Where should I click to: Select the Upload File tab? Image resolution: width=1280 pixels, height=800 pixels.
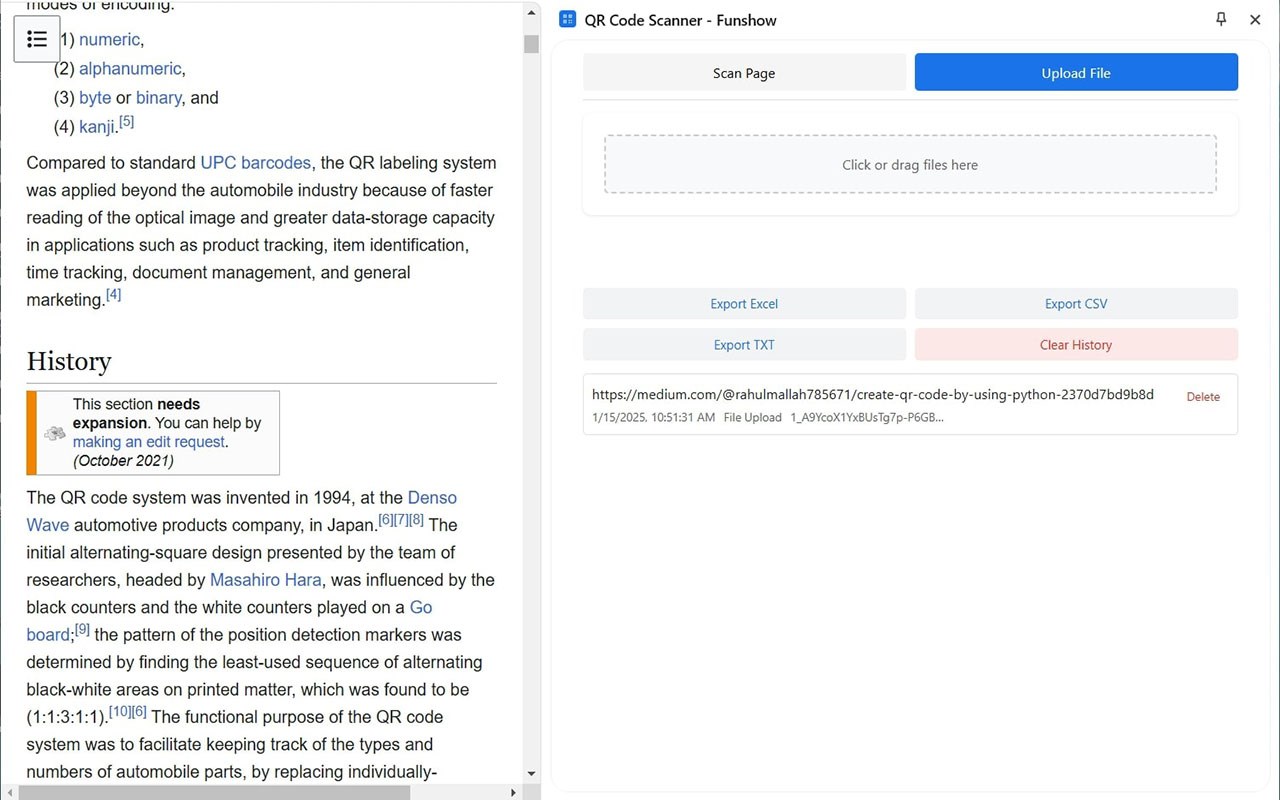1076,73
